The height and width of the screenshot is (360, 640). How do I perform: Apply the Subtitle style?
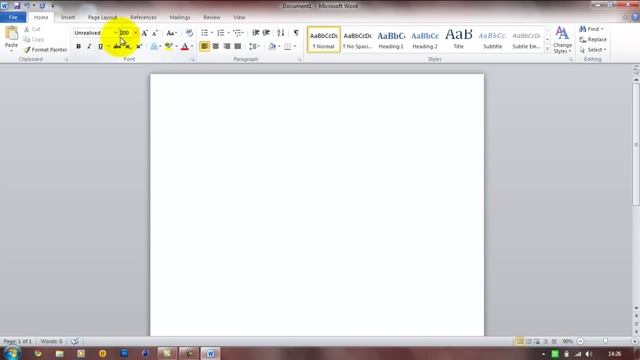[x=493, y=40]
